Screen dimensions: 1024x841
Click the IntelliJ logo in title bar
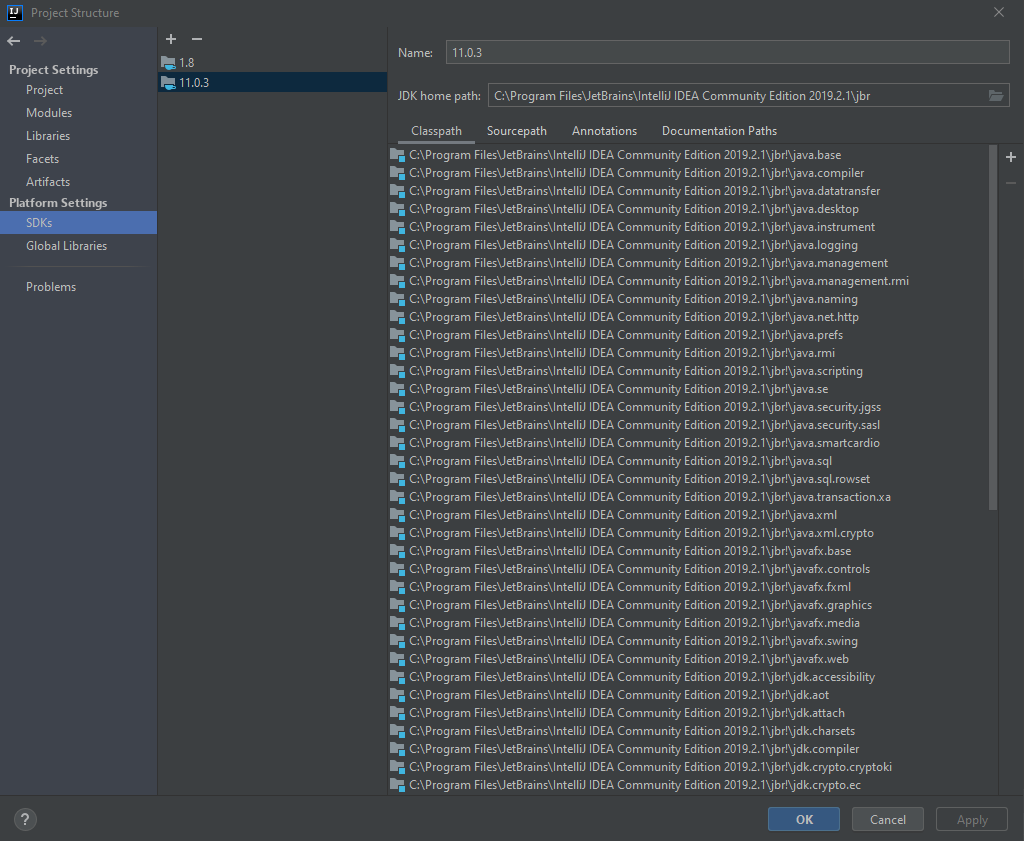pyautogui.click(x=15, y=12)
